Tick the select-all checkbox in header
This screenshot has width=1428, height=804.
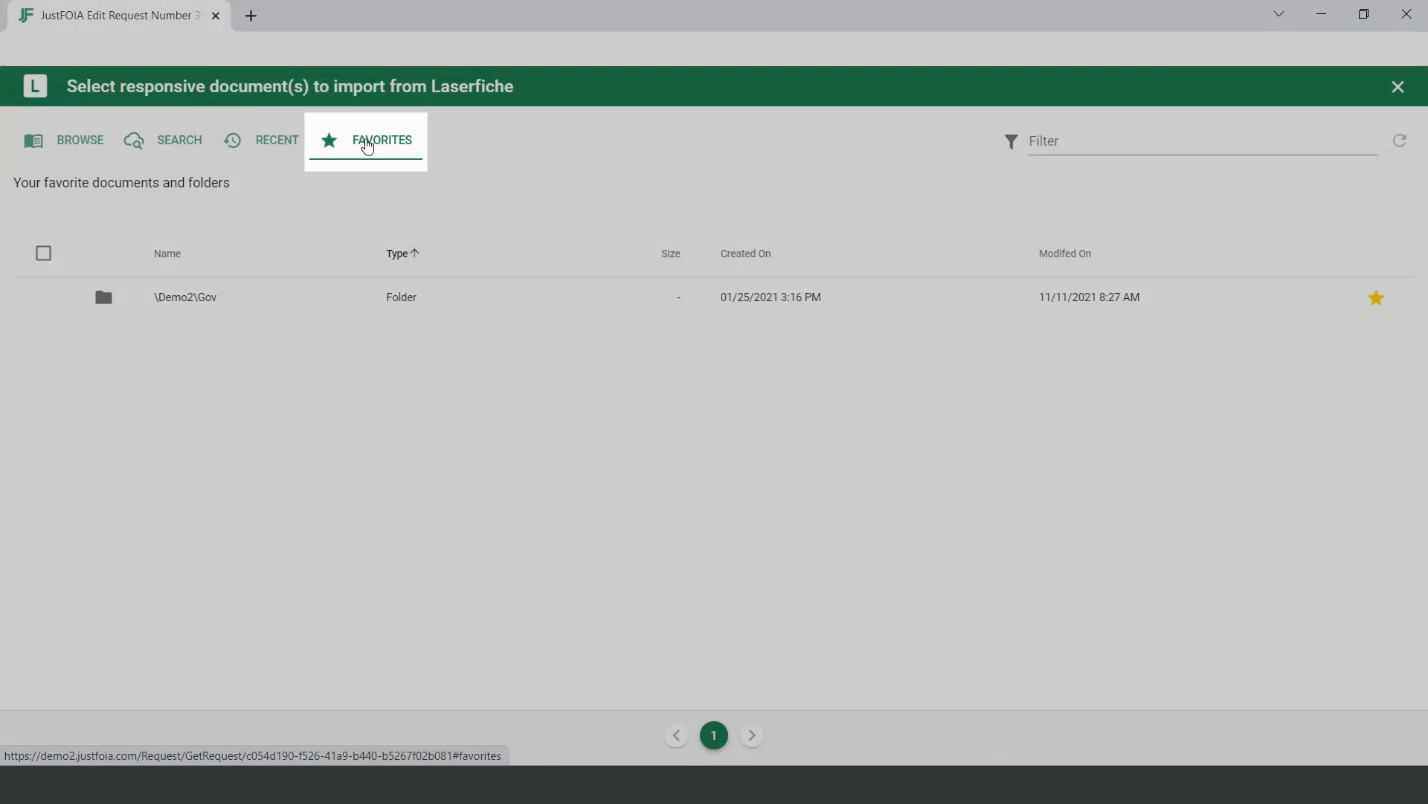click(43, 253)
